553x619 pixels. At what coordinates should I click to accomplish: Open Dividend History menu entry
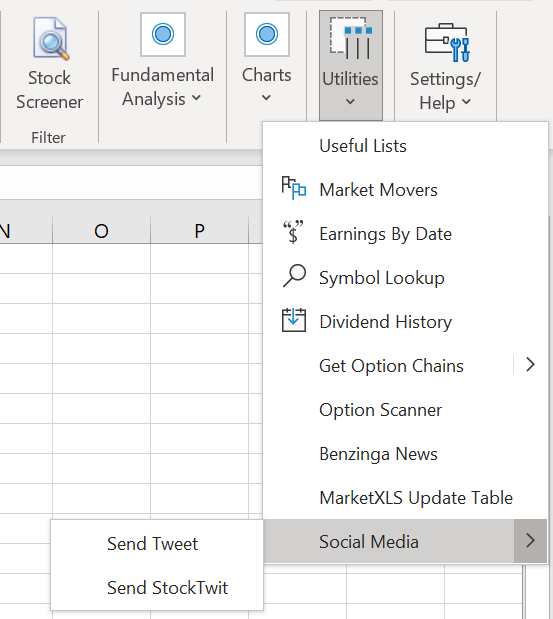[405, 322]
